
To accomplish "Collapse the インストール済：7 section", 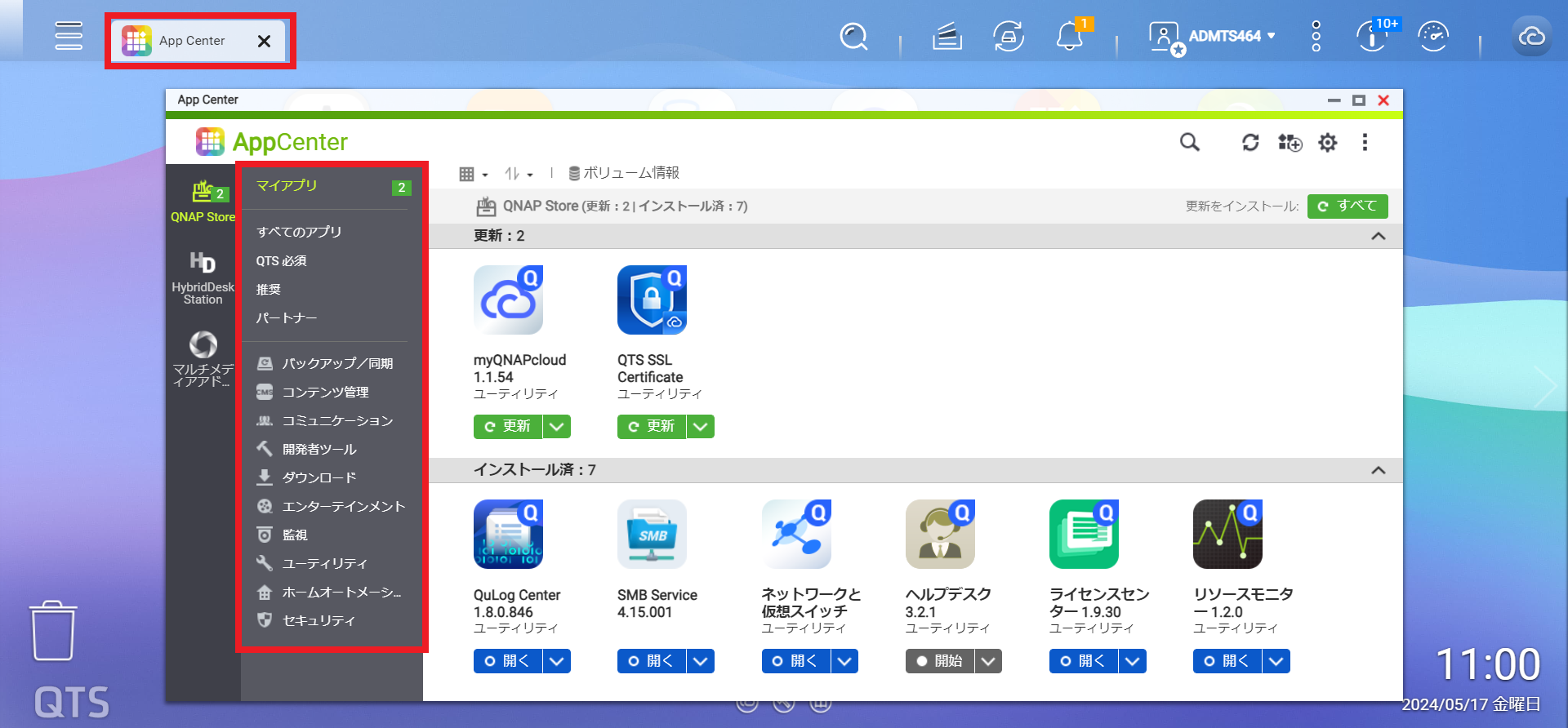I will tap(1379, 470).
